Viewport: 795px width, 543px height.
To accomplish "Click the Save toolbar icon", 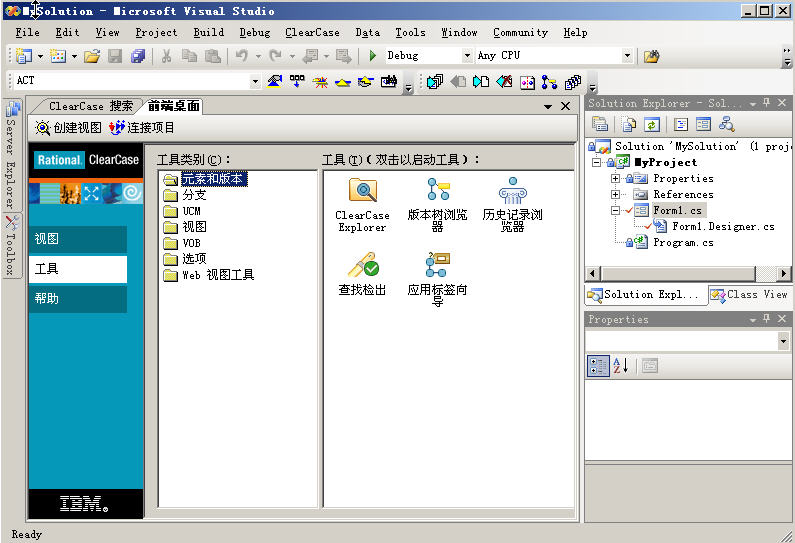I will [115, 56].
